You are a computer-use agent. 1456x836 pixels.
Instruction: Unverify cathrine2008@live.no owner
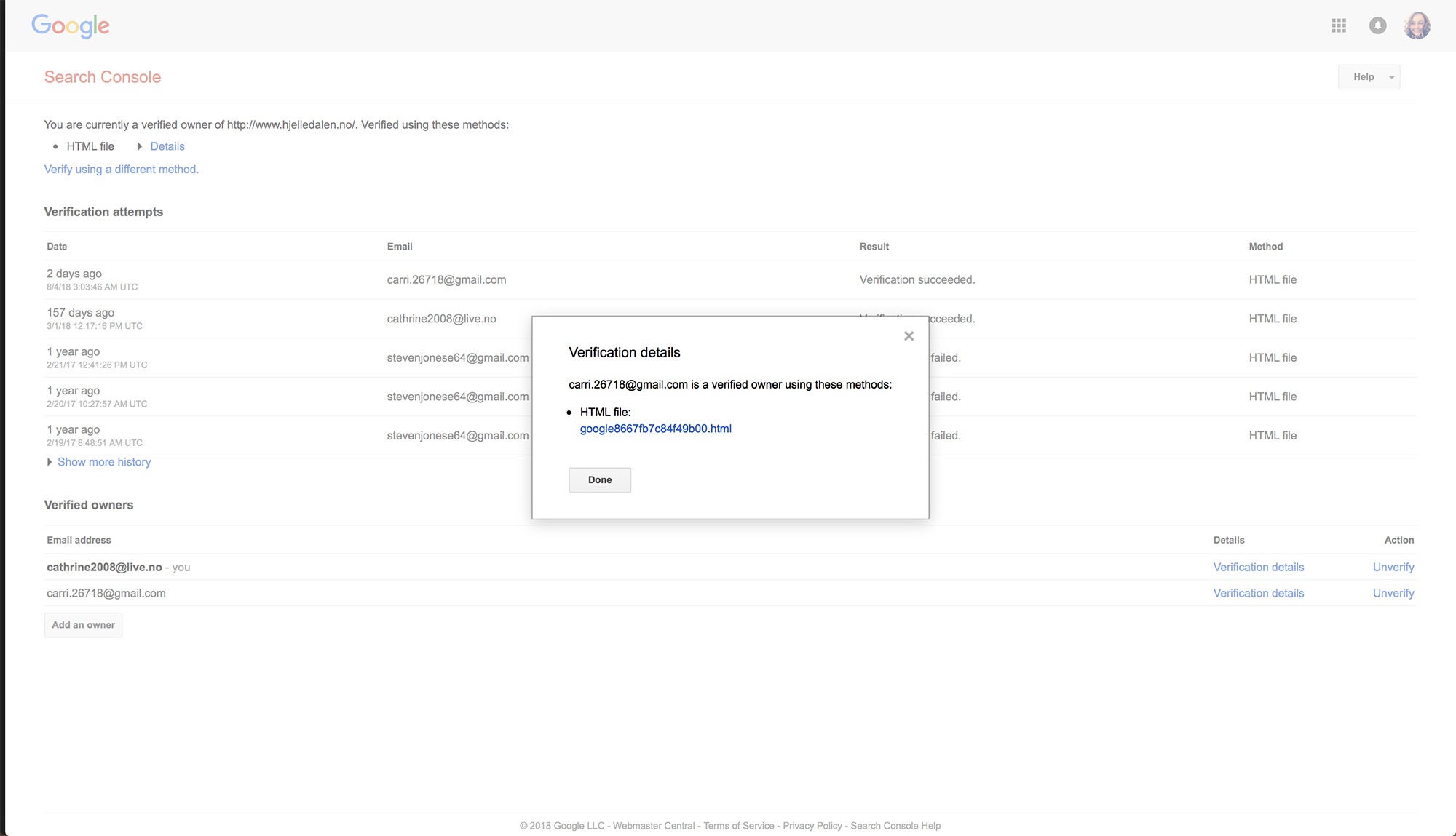pyautogui.click(x=1393, y=567)
